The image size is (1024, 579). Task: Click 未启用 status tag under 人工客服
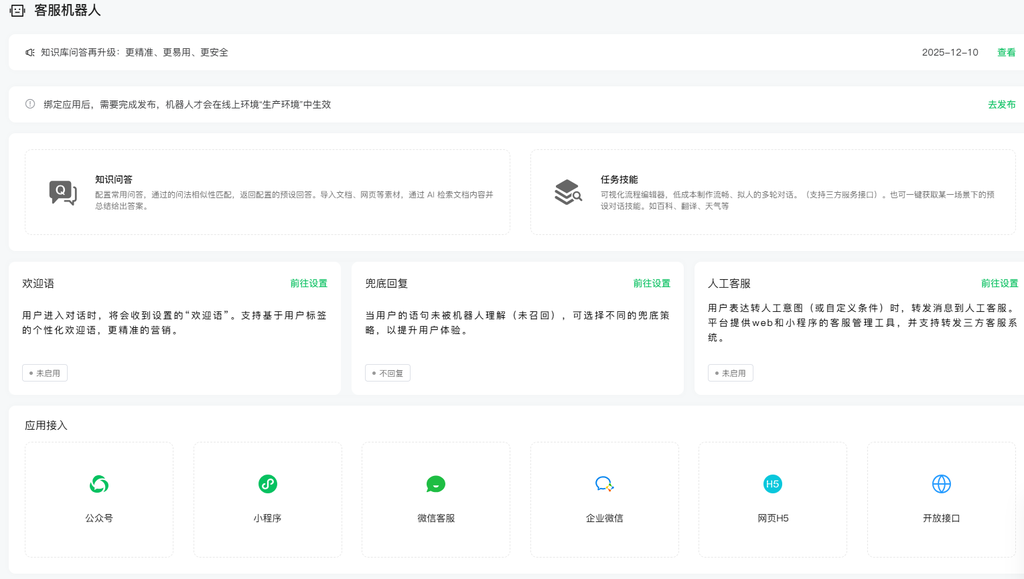[730, 373]
